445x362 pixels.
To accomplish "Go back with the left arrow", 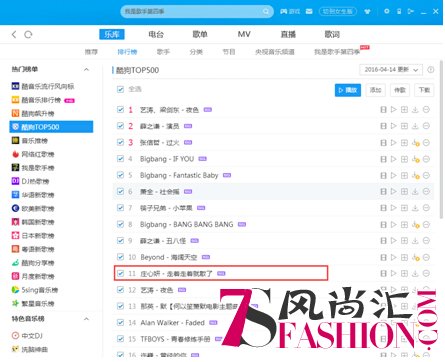I will point(14,34).
